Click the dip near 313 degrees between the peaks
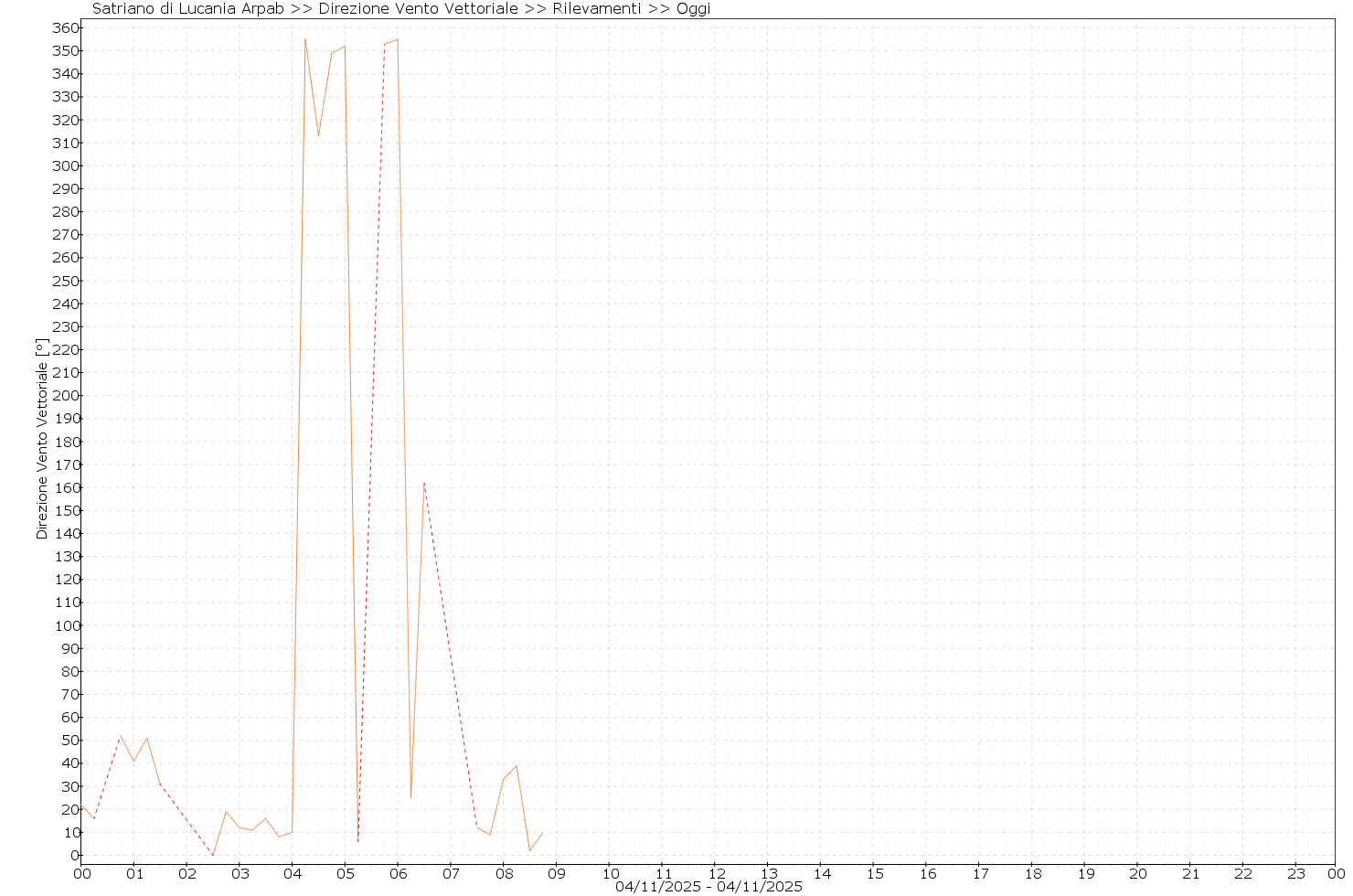The image size is (1353, 896). click(x=318, y=136)
